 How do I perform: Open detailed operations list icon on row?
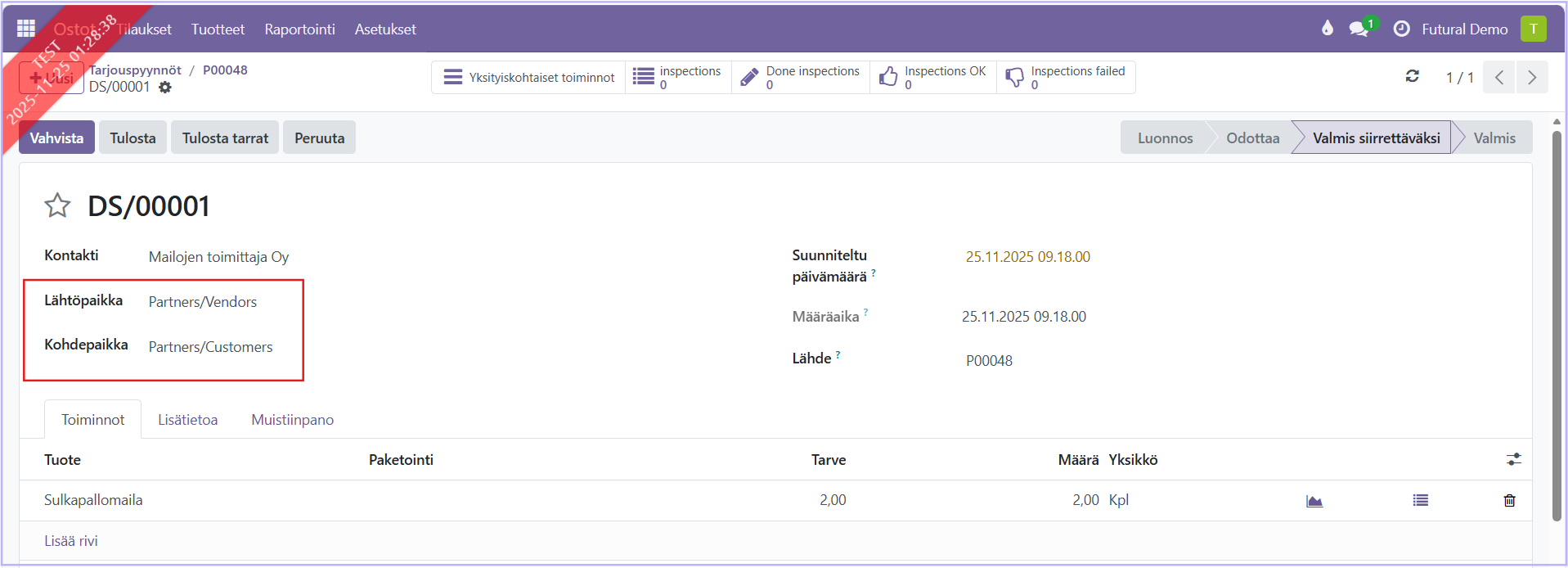click(x=1420, y=500)
